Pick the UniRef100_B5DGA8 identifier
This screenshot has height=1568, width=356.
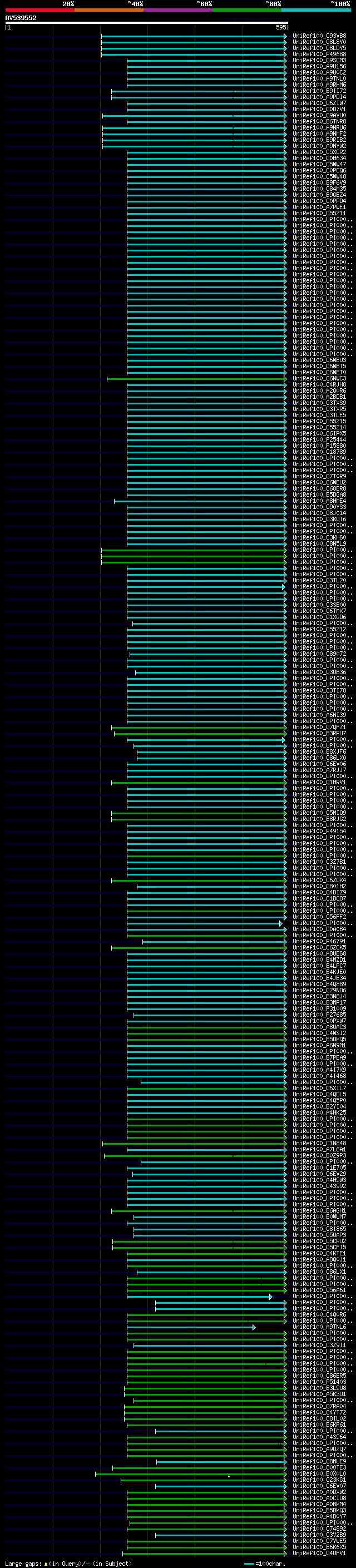[x=319, y=495]
